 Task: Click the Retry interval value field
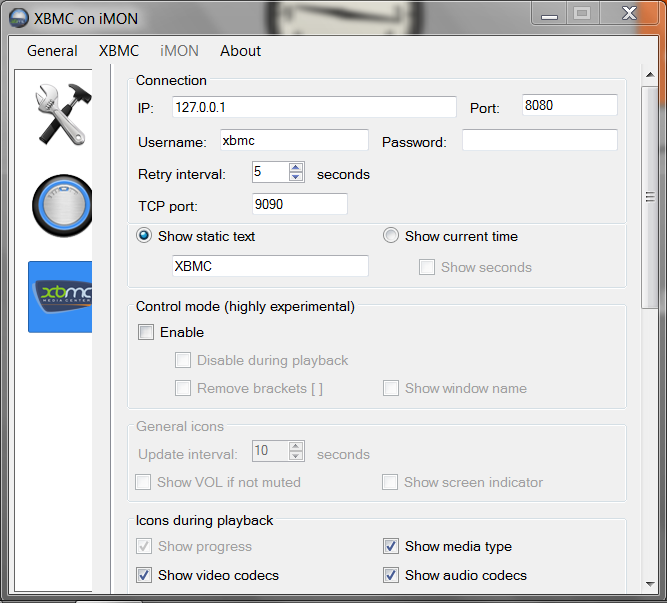pyautogui.click(x=271, y=172)
